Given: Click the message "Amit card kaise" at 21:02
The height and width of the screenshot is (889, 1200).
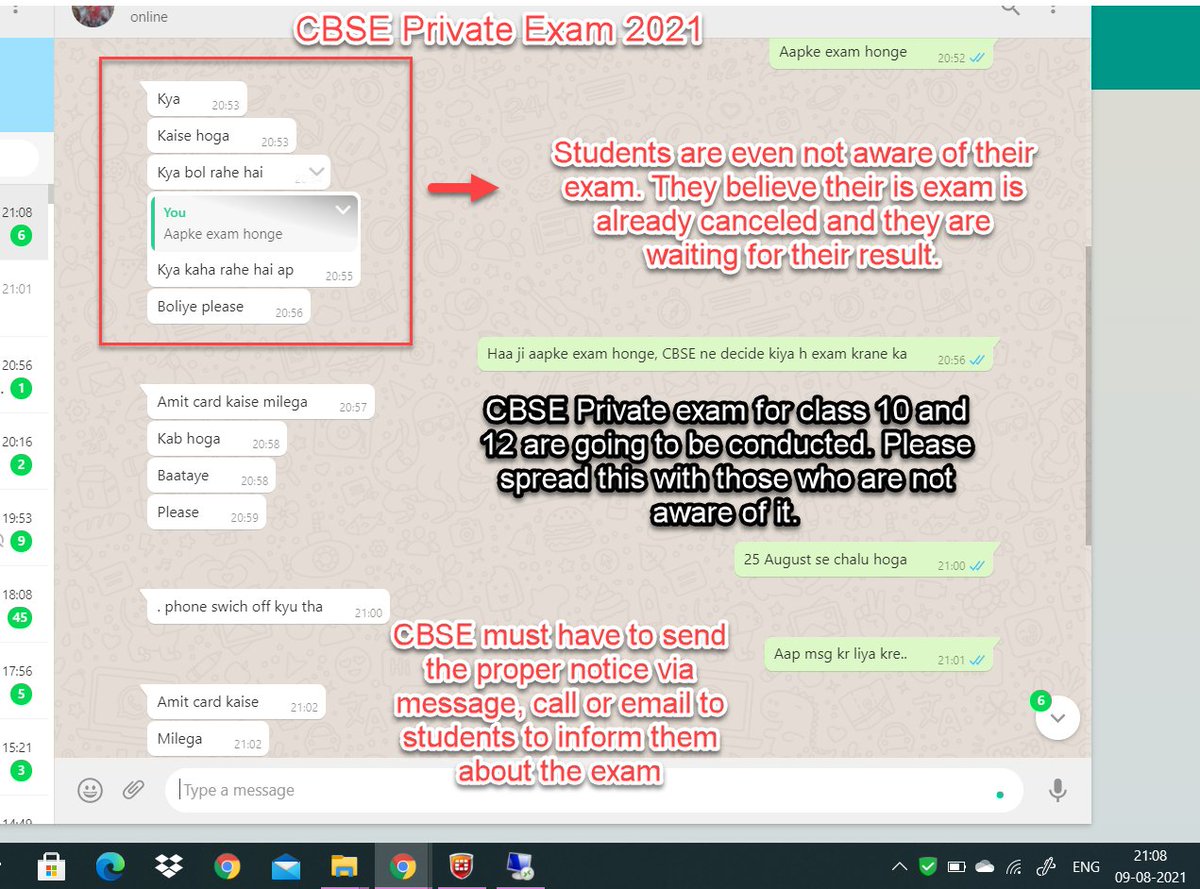Looking at the screenshot, I should pos(236,702).
